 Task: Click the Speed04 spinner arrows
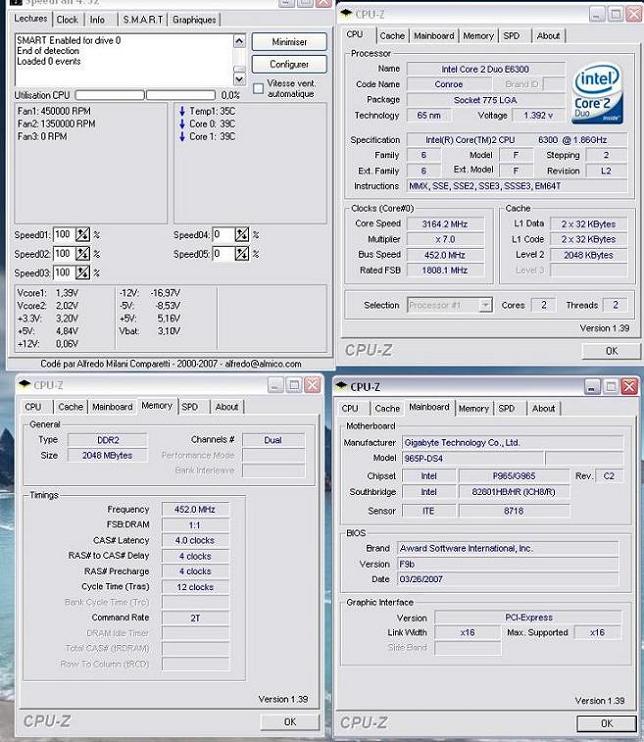click(x=243, y=235)
